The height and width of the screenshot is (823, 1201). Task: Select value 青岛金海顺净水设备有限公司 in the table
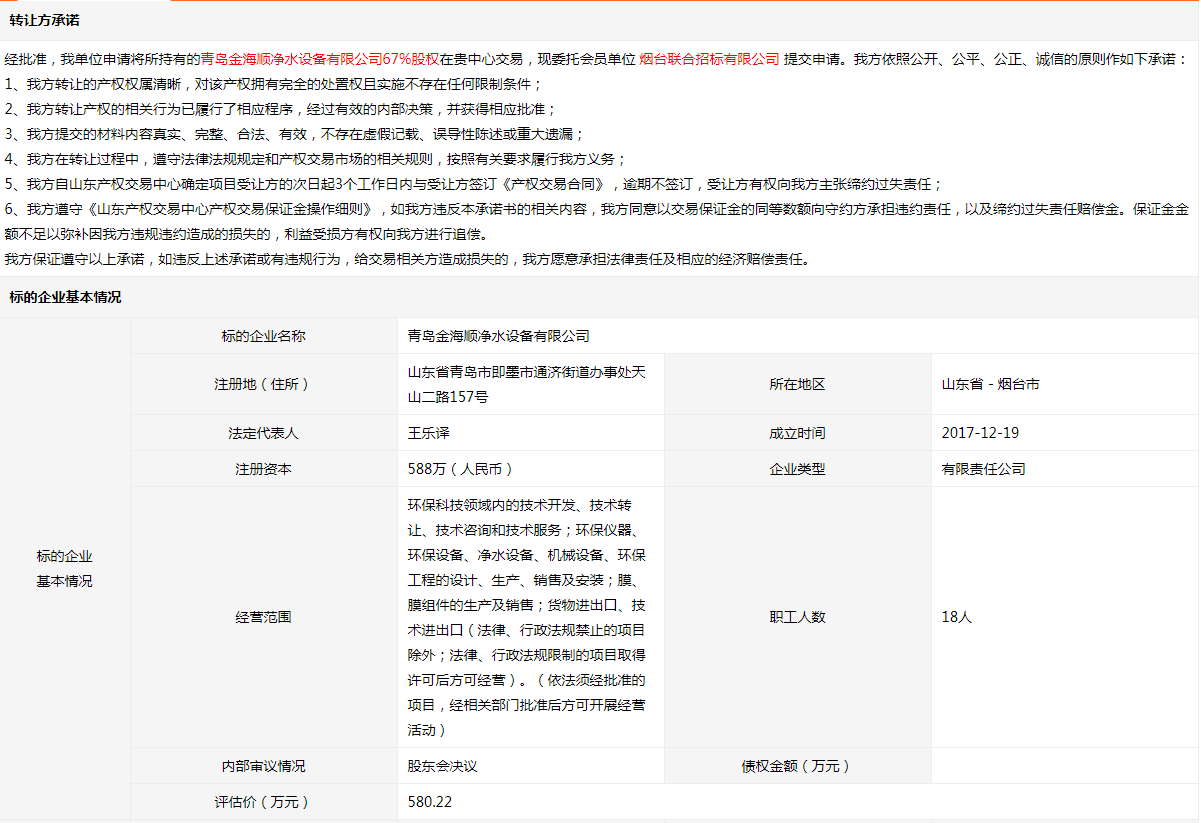tap(499, 336)
